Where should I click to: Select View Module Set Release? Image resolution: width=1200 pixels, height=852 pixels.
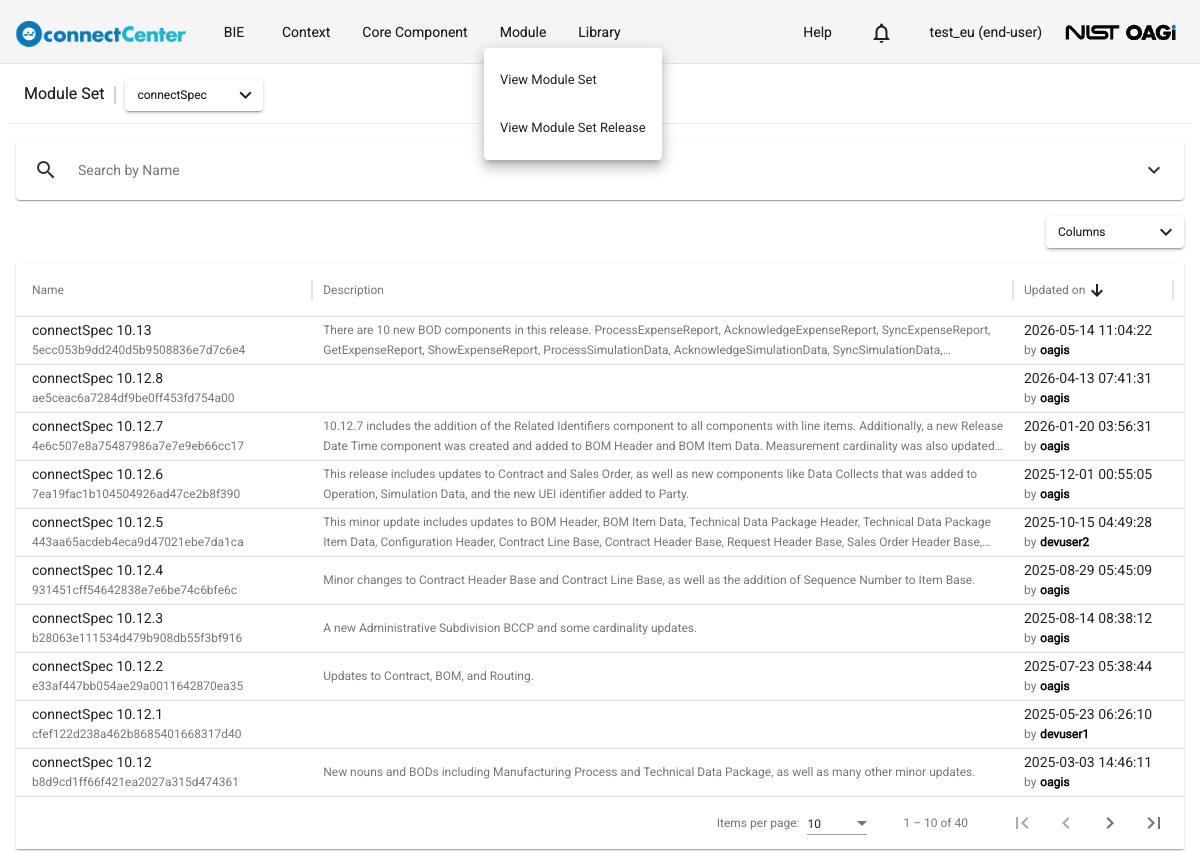click(x=573, y=128)
